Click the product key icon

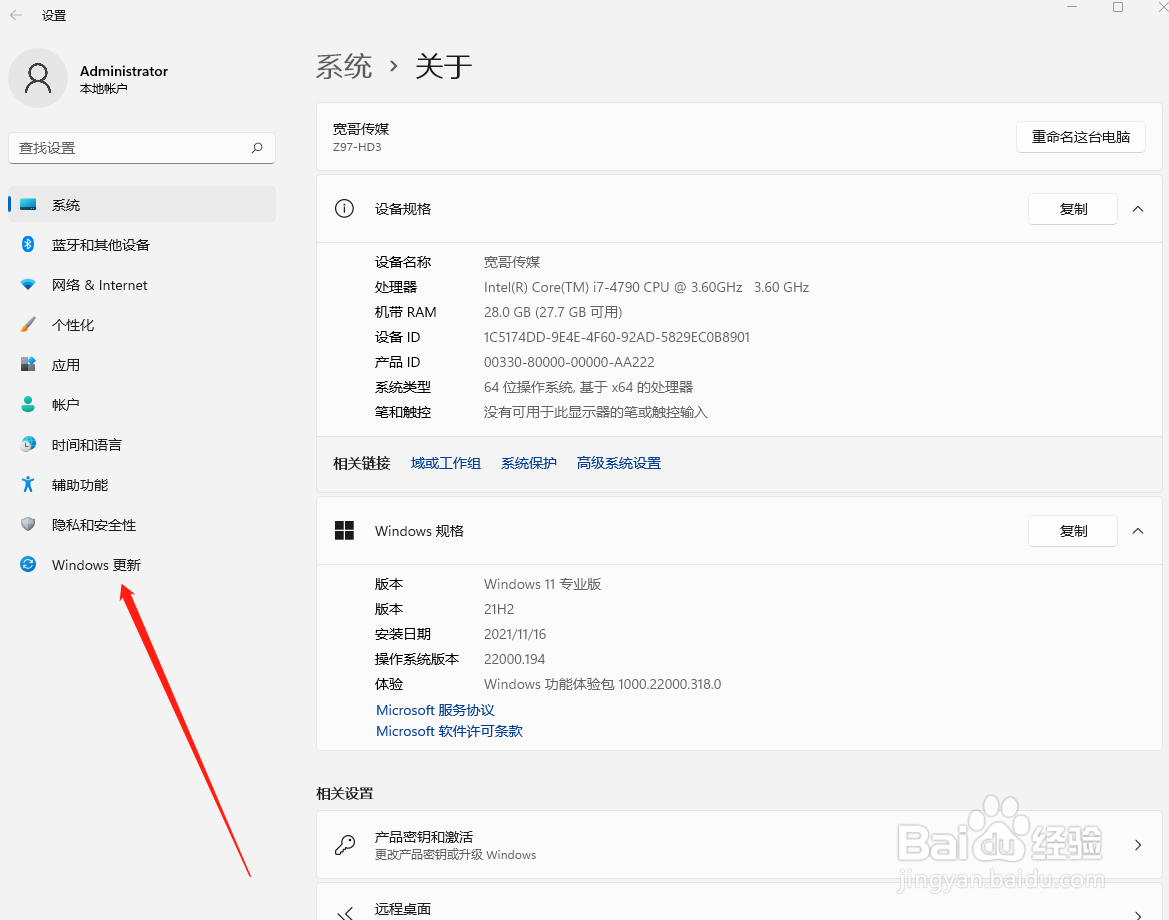pos(344,845)
